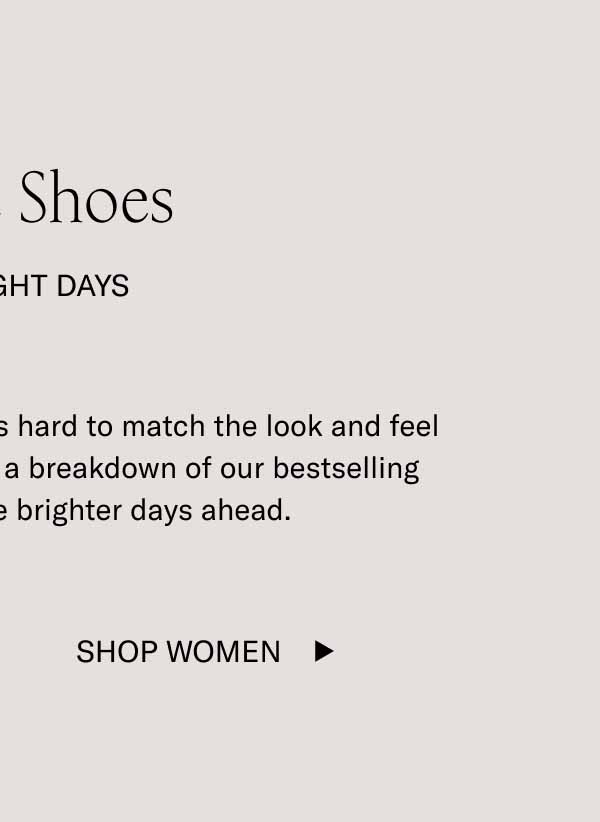Viewport: 600px width, 822px height.
Task: Click the word SHOP in the link
Action: click(117, 652)
